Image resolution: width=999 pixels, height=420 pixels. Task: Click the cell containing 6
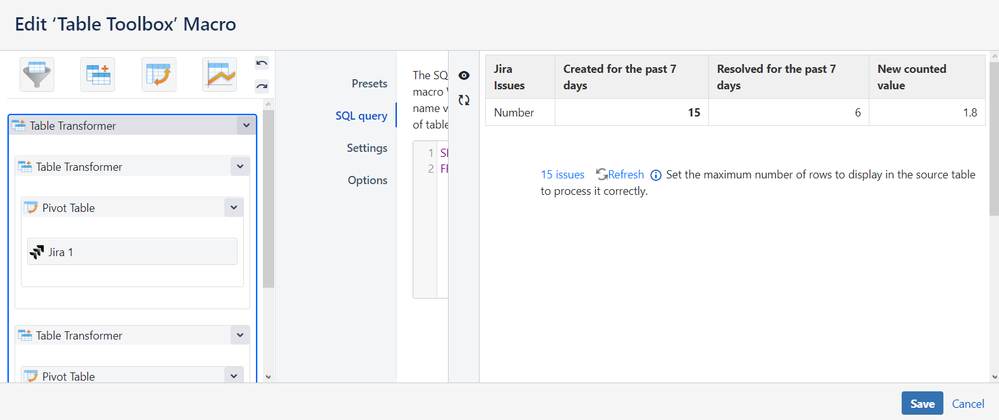tap(789, 112)
